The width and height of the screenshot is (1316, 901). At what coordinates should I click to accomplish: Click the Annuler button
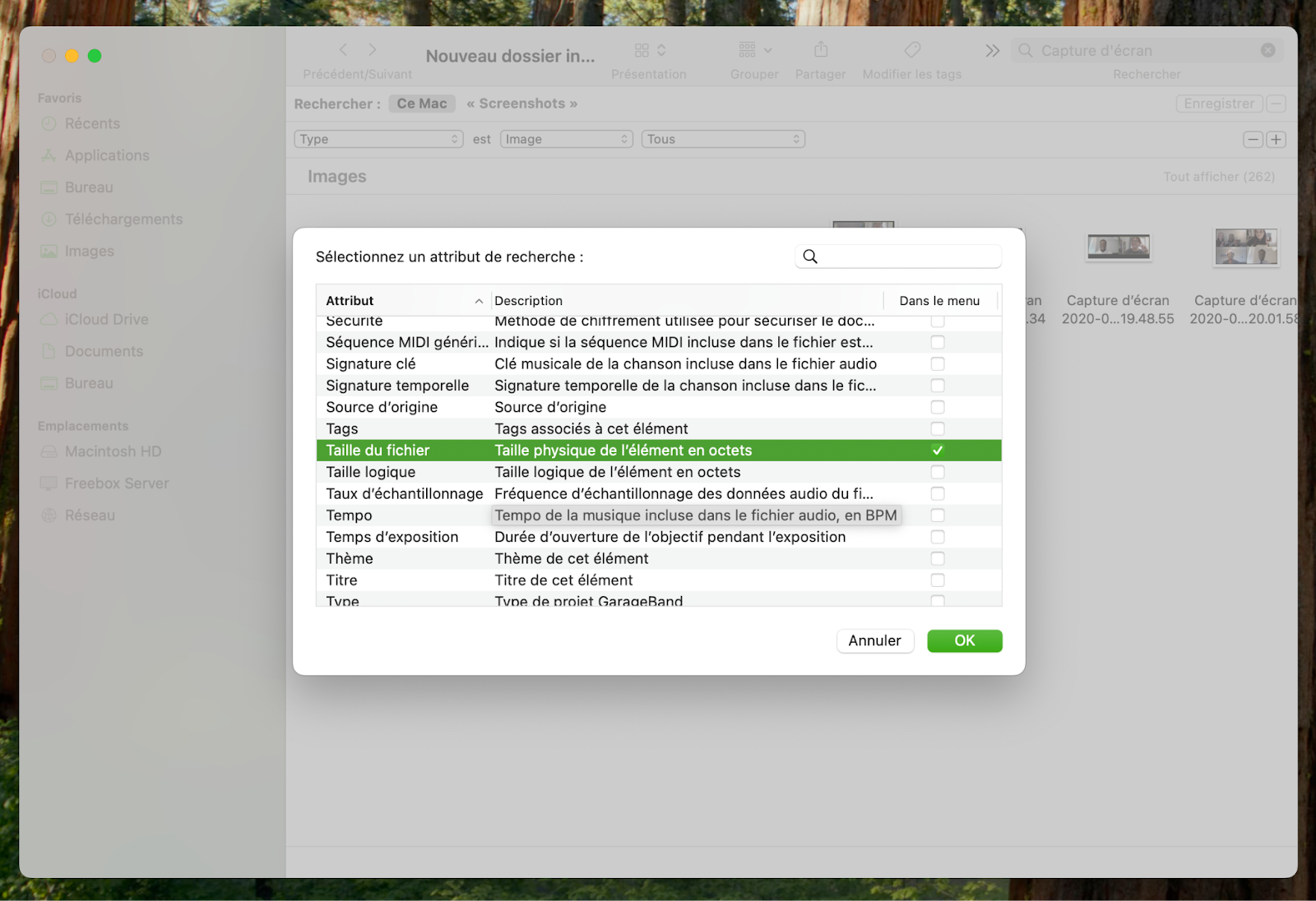tap(874, 640)
